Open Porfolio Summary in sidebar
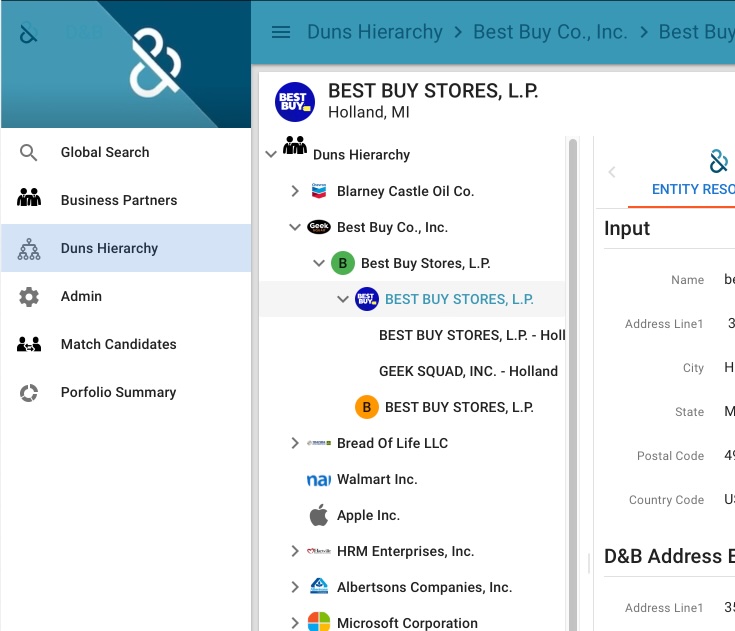Screen dimensions: 735x631 pos(126,392)
